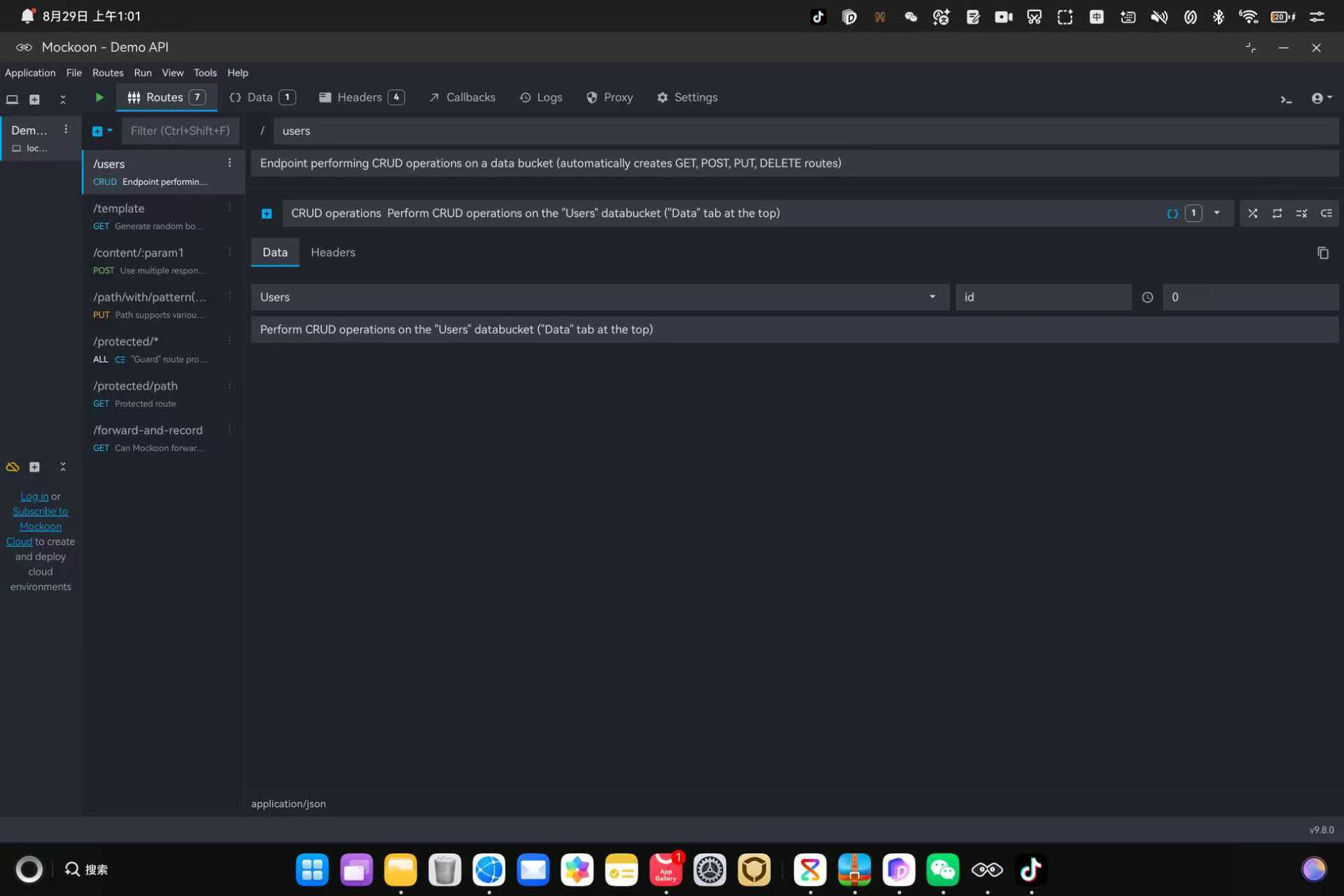The width and height of the screenshot is (1344, 896).
Task: Add a new route response with plus button
Action: pyautogui.click(x=267, y=213)
